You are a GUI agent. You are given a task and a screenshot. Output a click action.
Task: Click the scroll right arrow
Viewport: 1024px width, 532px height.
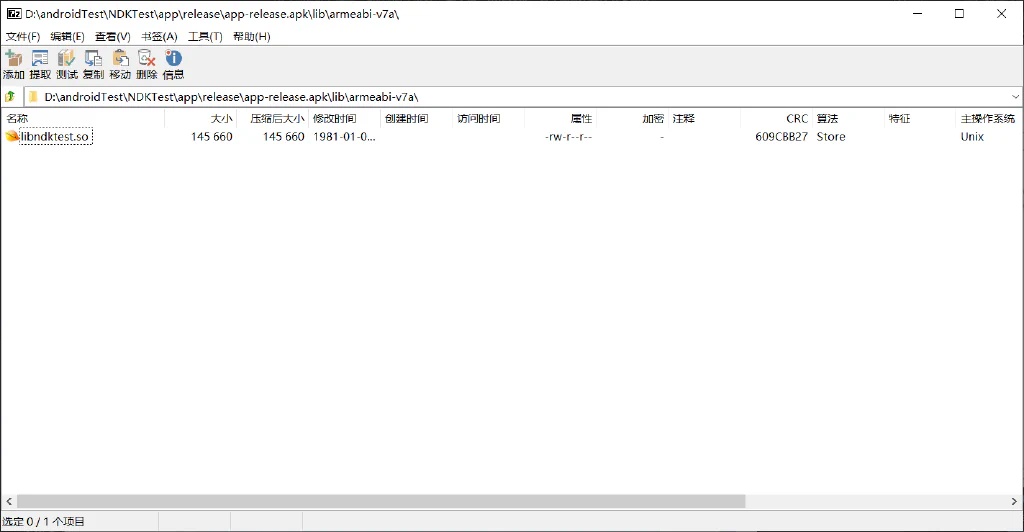click(x=1014, y=501)
